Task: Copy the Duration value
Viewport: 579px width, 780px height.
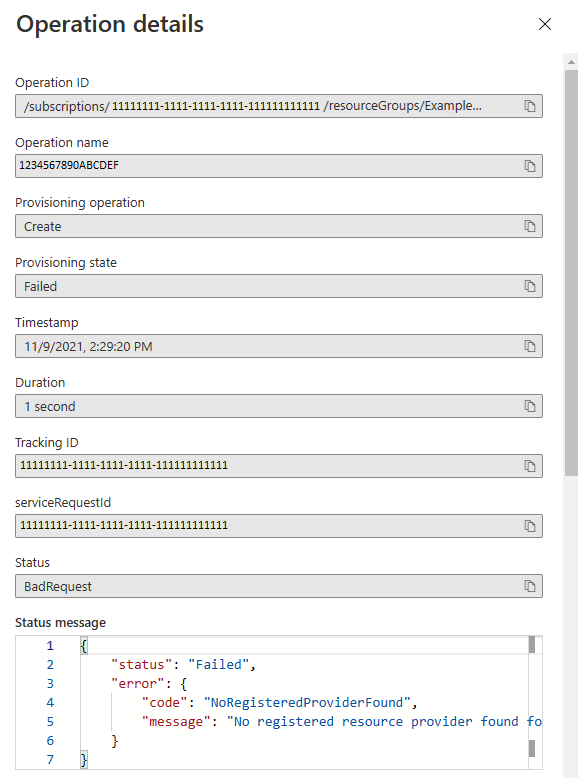Action: 530,406
